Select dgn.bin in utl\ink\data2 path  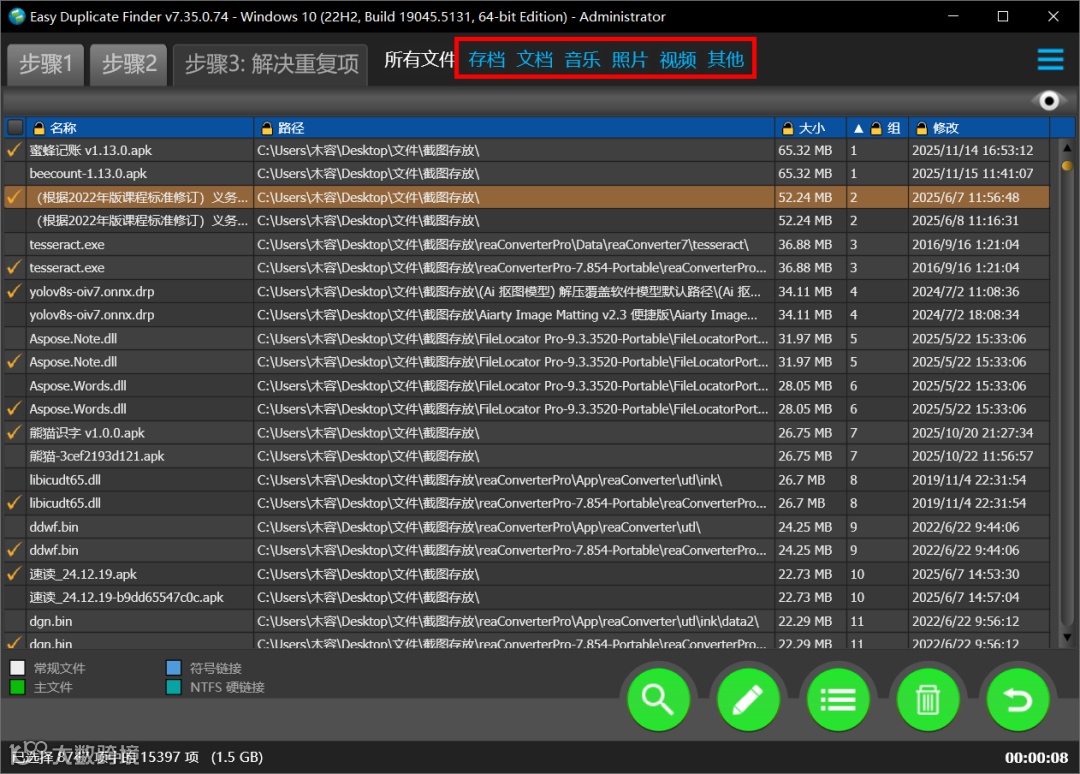coord(50,621)
